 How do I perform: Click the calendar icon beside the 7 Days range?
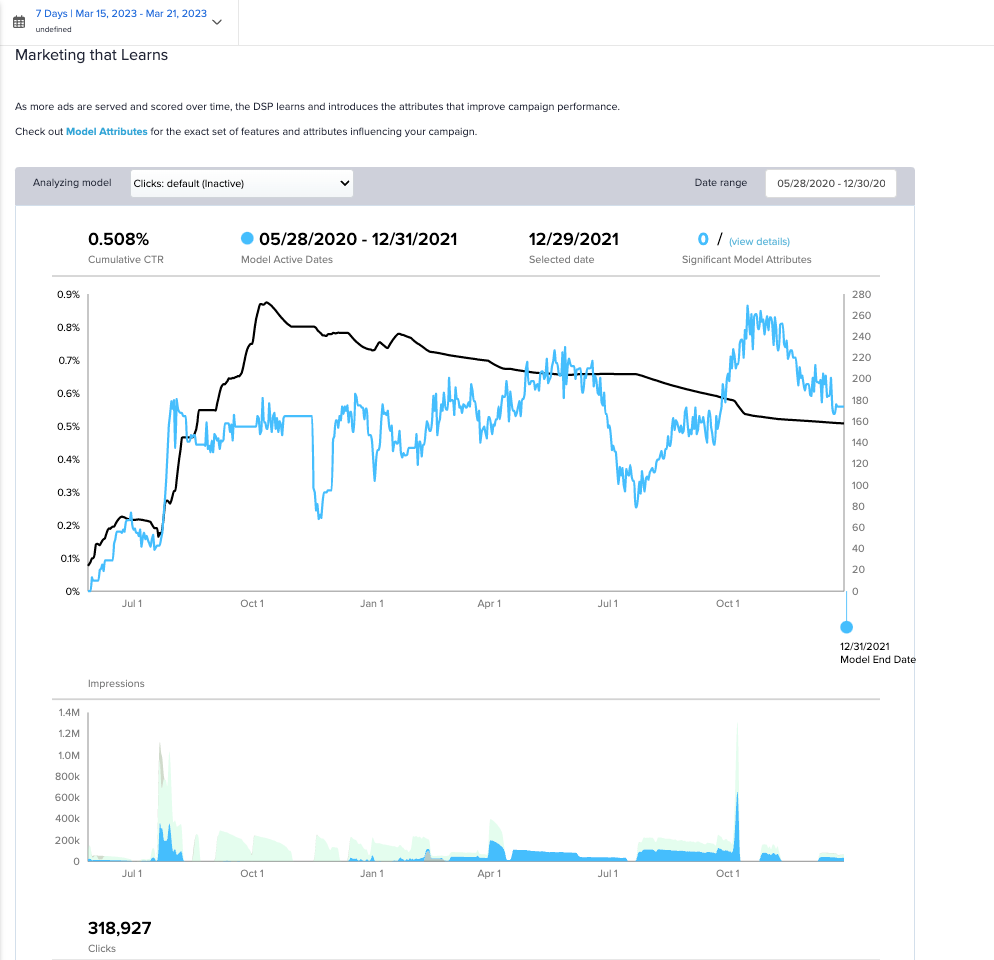[18, 22]
